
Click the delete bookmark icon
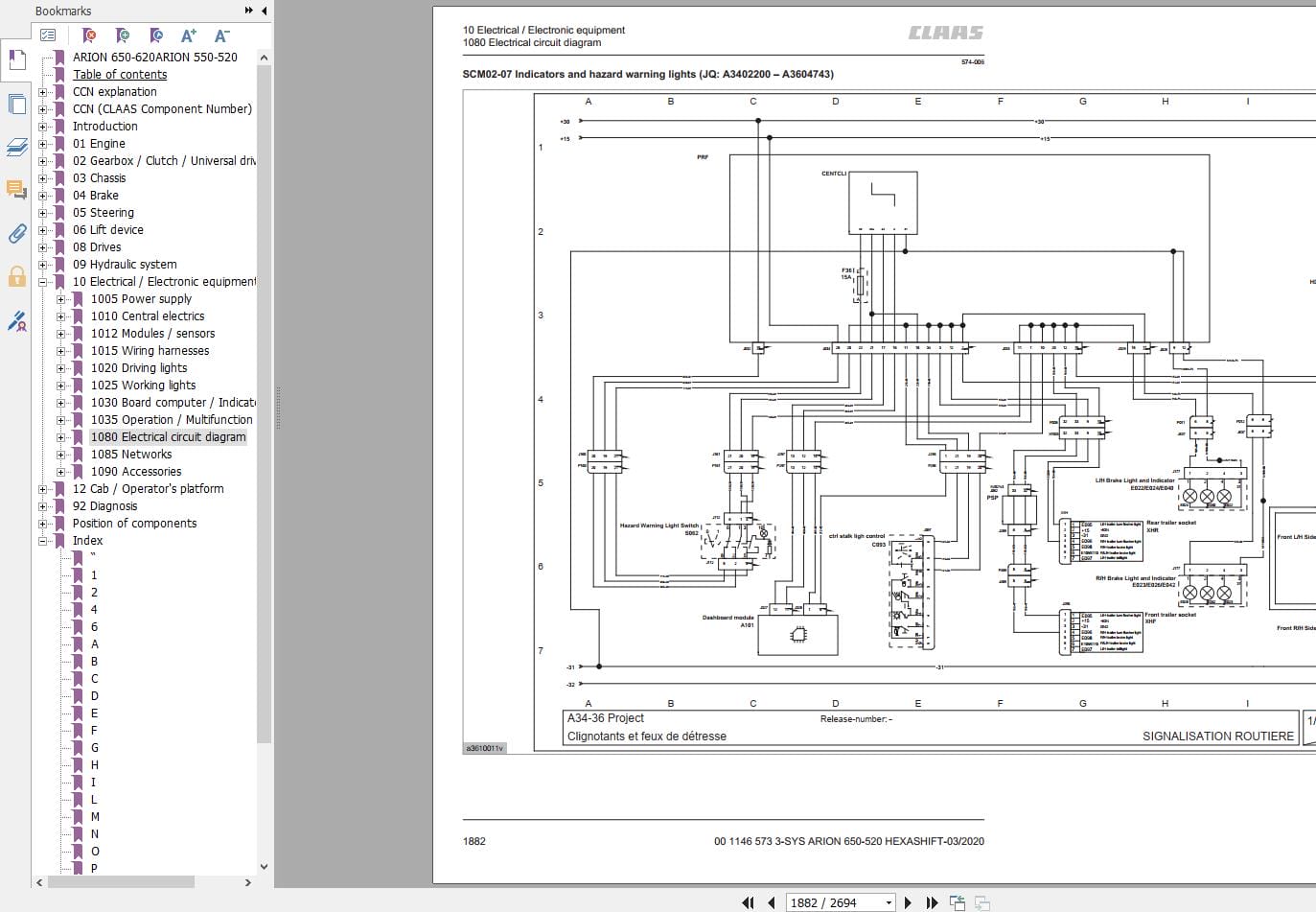89,35
